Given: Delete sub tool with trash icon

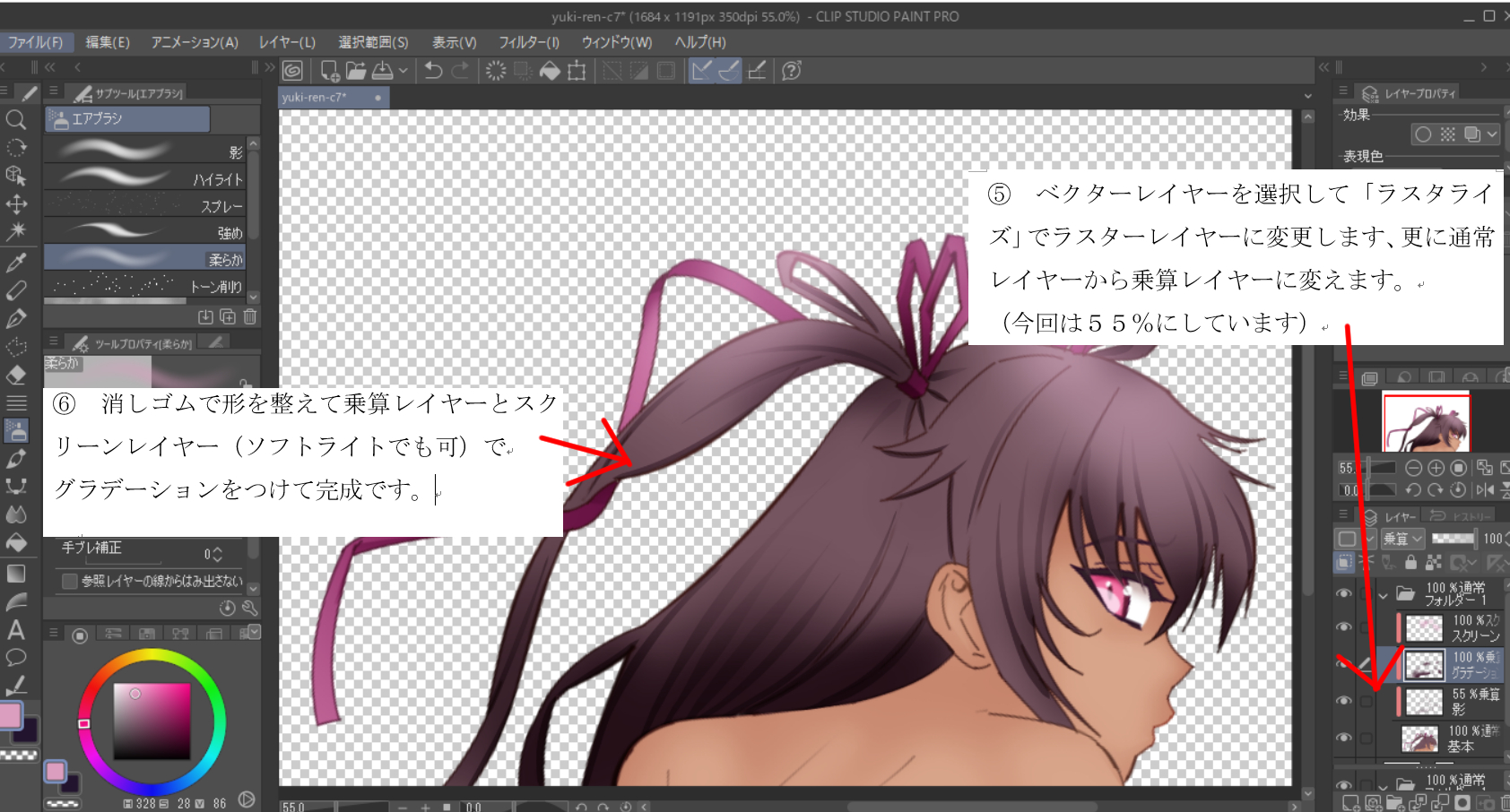Looking at the screenshot, I should point(250,316).
